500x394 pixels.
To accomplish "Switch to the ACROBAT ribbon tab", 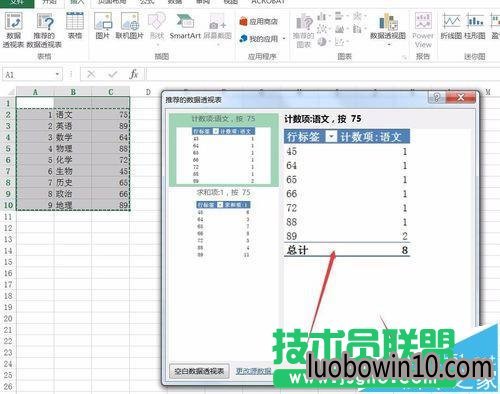I will (x=268, y=2).
